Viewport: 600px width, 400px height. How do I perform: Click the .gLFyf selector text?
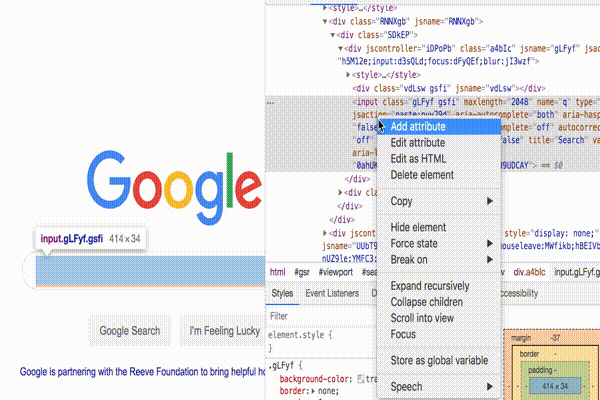point(280,366)
